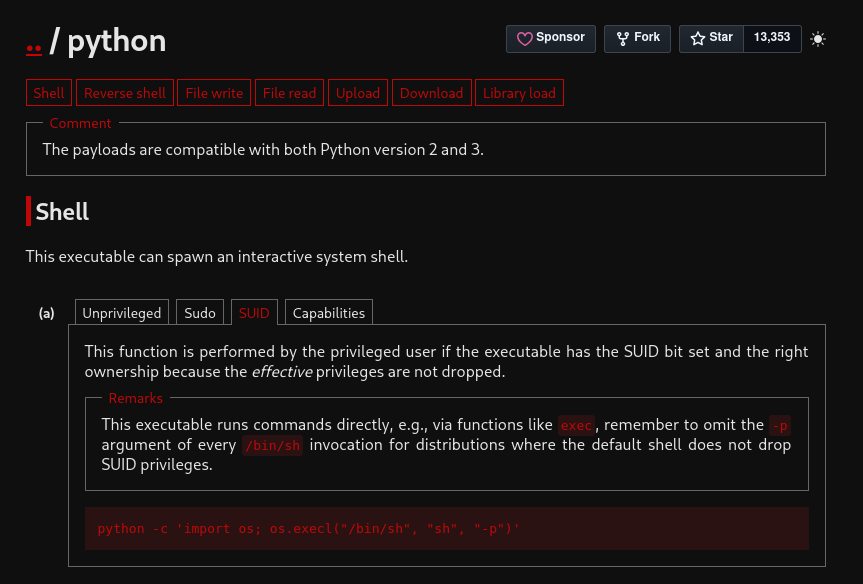Click 'This executable can spawn' description

[x=217, y=256]
